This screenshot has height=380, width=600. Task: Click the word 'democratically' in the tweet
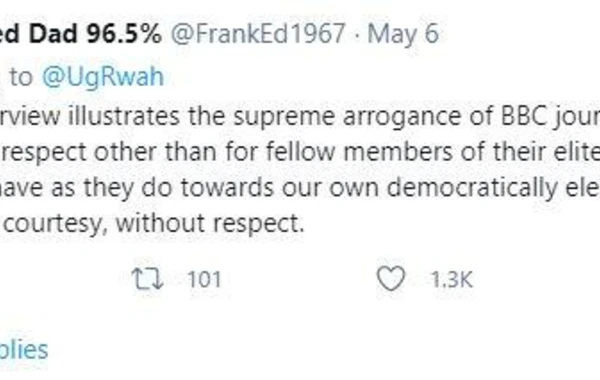[471, 188]
